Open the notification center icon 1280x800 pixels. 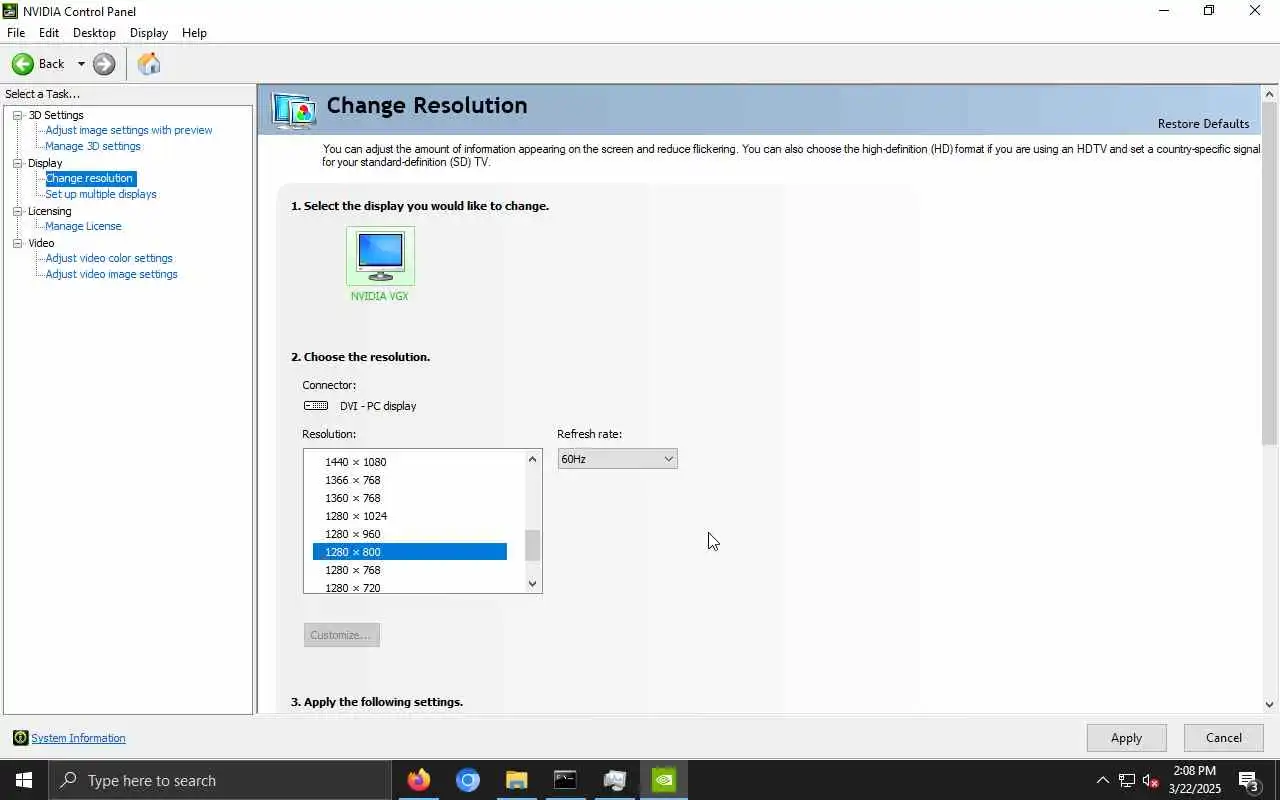[1249, 781]
